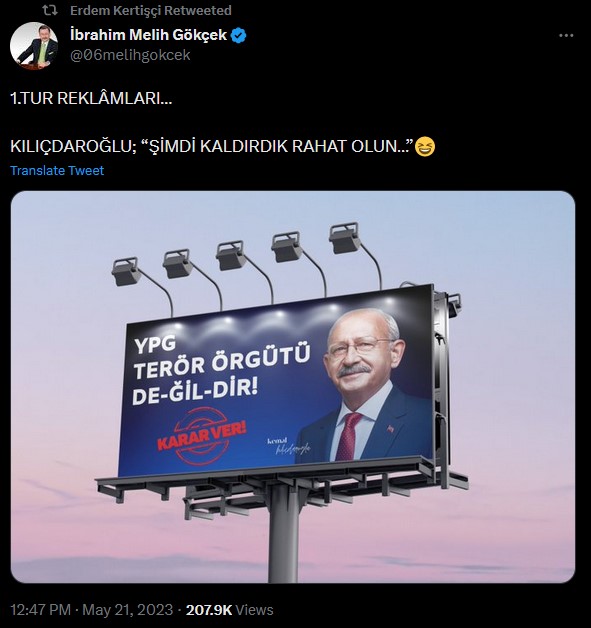Viewport: 591px width, 628px height.
Task: Open the 207.9K Views count
Action: 229,610
